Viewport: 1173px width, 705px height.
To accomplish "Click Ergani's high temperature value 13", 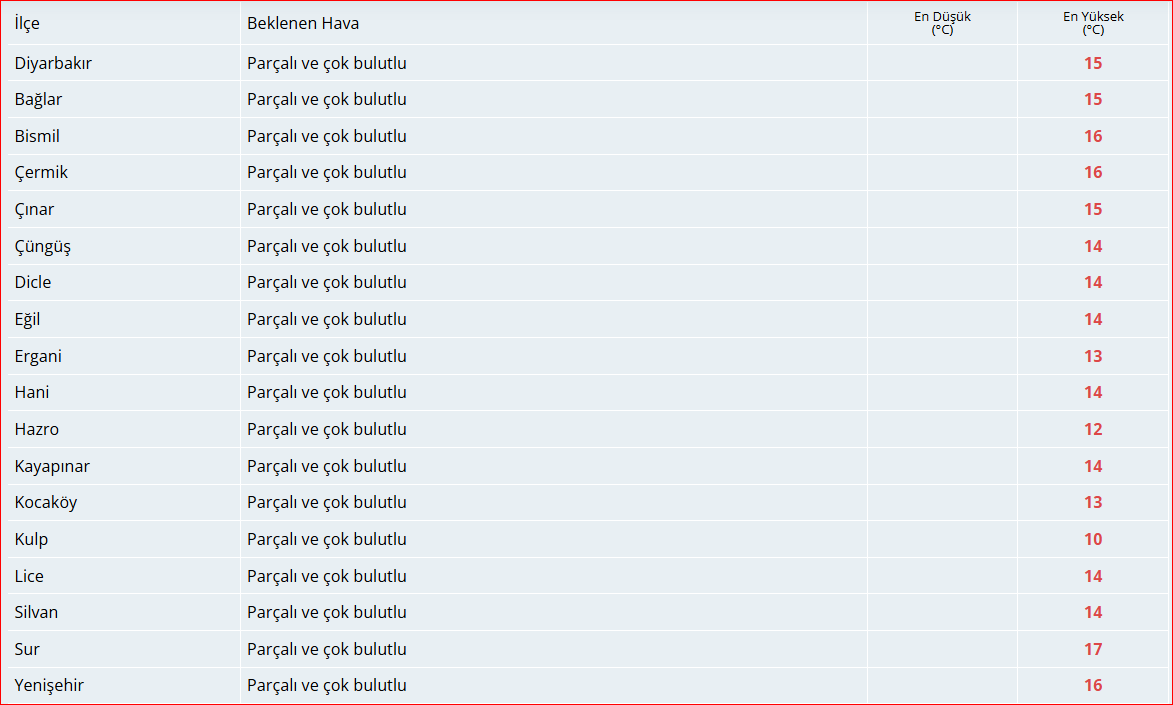I will [1093, 356].
